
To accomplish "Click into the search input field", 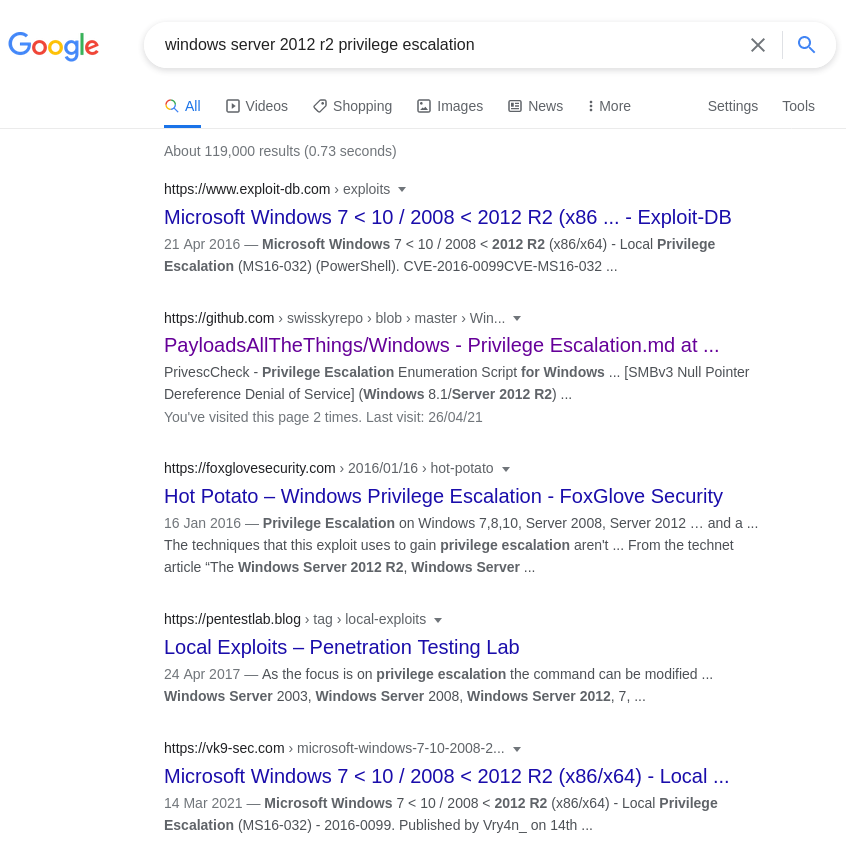I will point(440,45).
